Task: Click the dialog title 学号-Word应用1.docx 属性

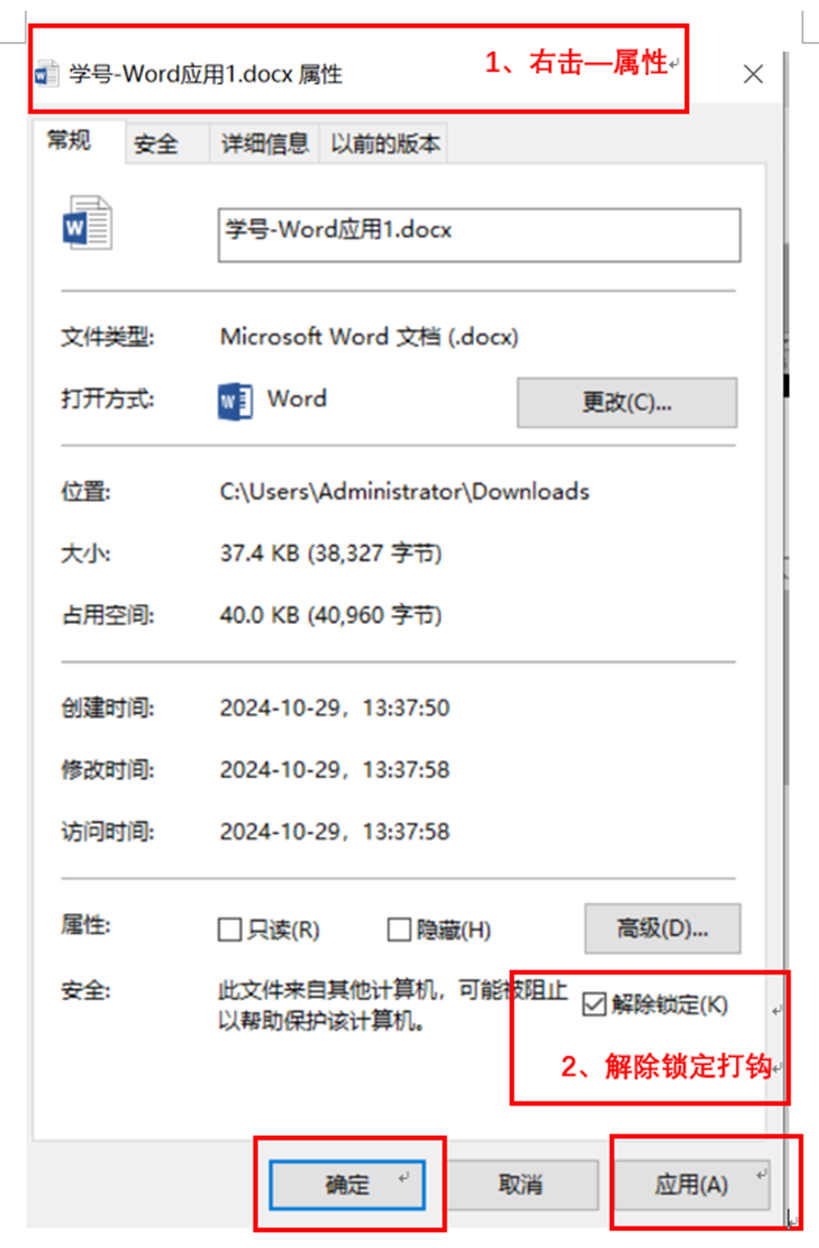Action: click(206, 75)
